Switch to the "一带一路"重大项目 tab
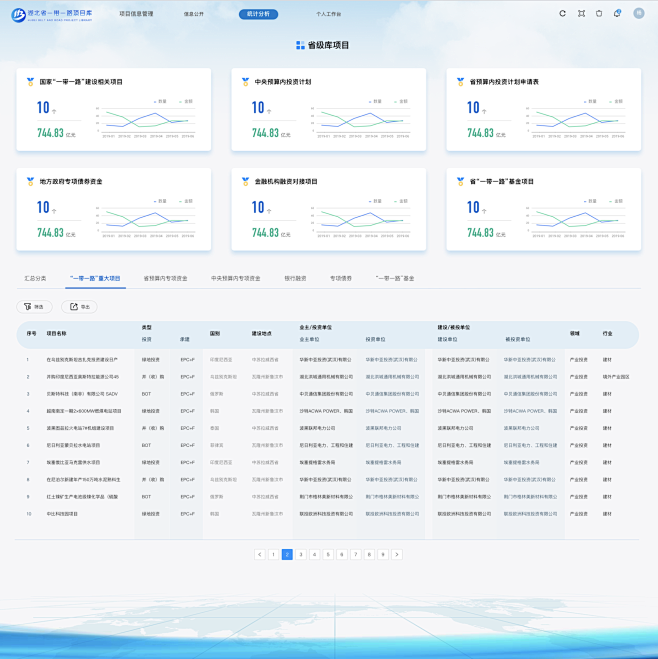 [x=95, y=278]
